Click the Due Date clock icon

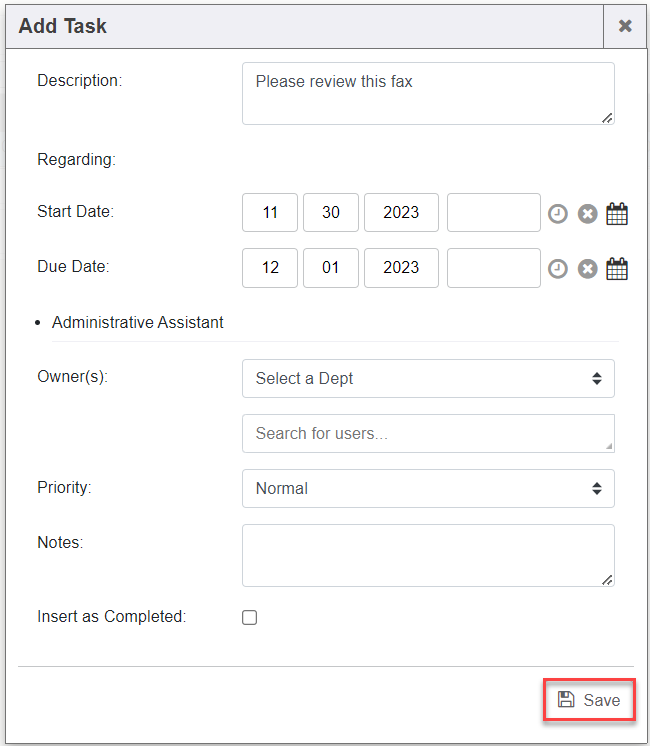[x=558, y=268]
